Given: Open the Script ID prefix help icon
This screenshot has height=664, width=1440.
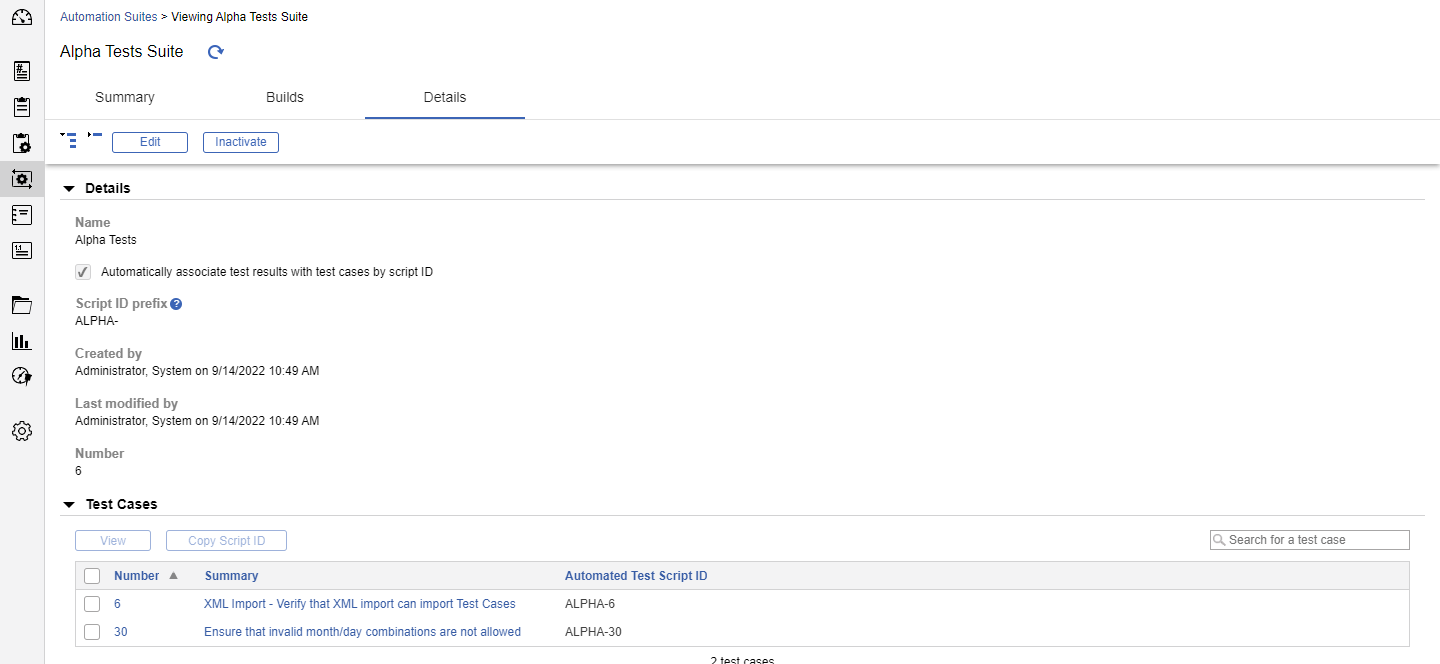Looking at the screenshot, I should click(176, 304).
